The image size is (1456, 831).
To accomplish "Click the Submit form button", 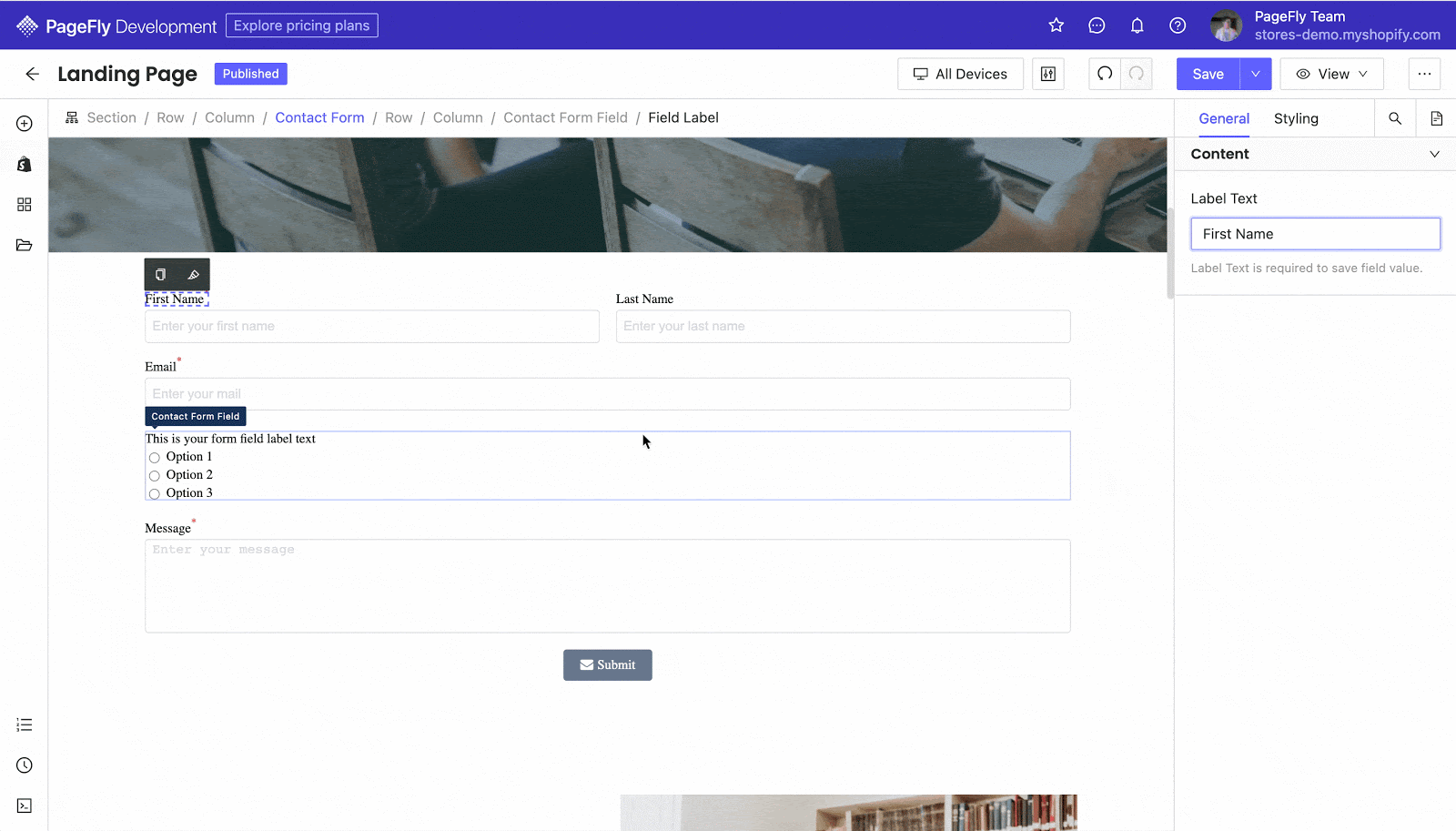I will click(x=607, y=665).
